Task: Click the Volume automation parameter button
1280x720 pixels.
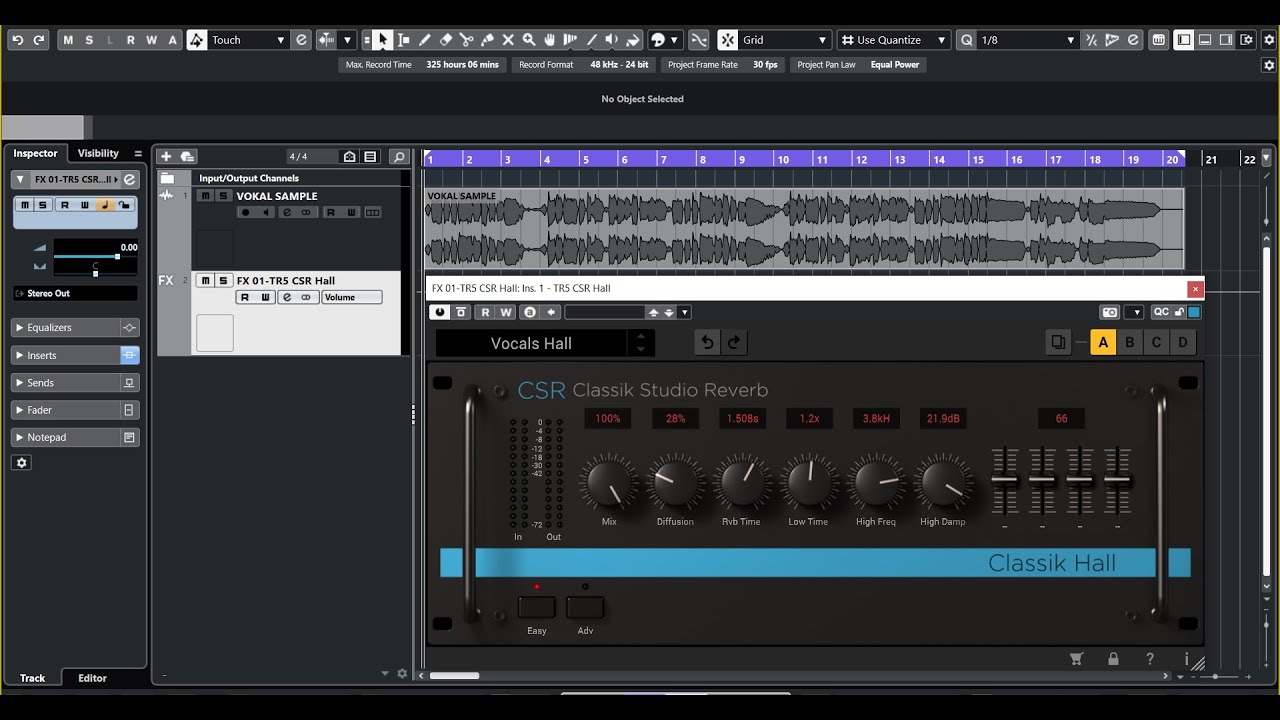Action: 352,297
